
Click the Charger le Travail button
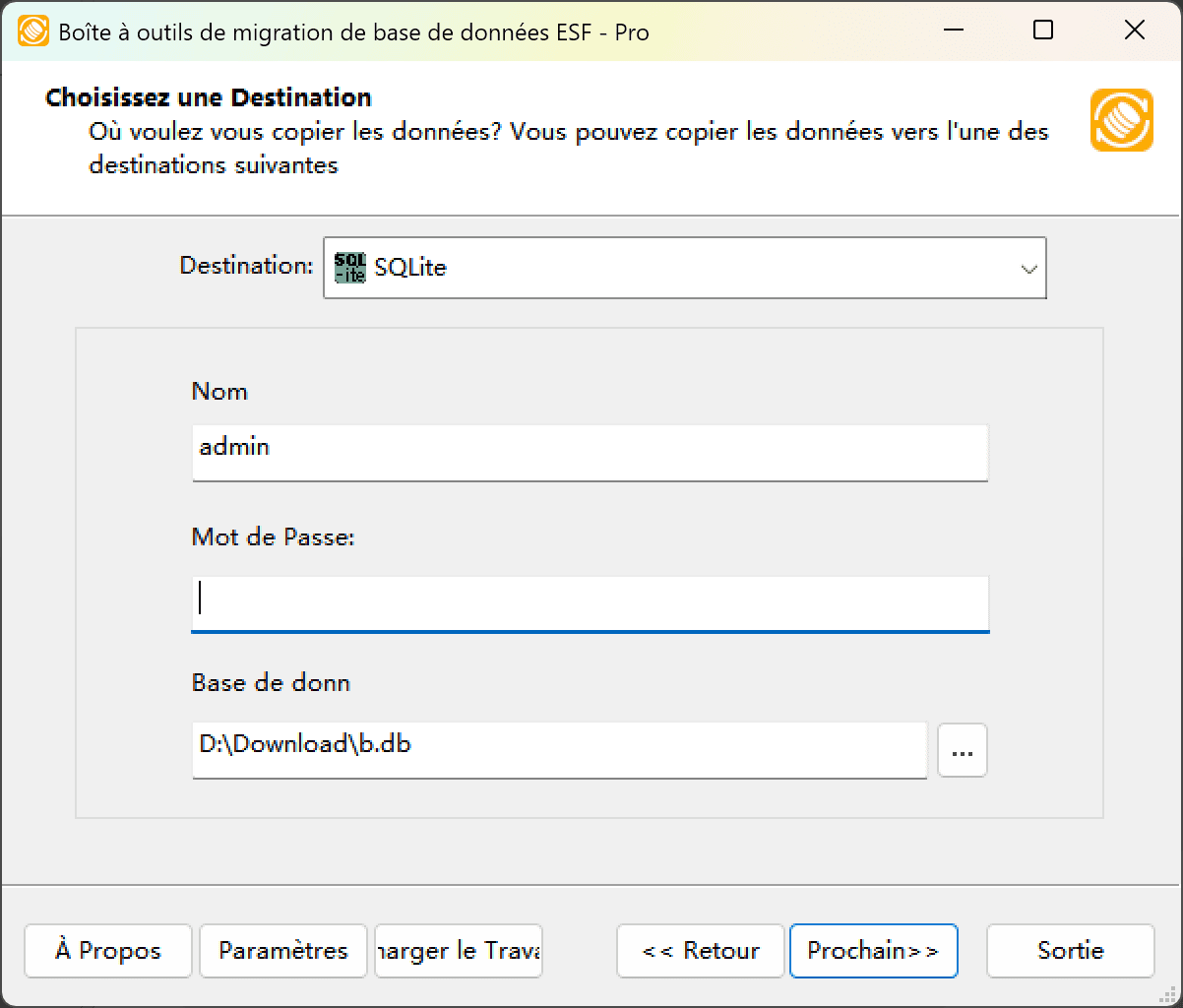tap(458, 951)
